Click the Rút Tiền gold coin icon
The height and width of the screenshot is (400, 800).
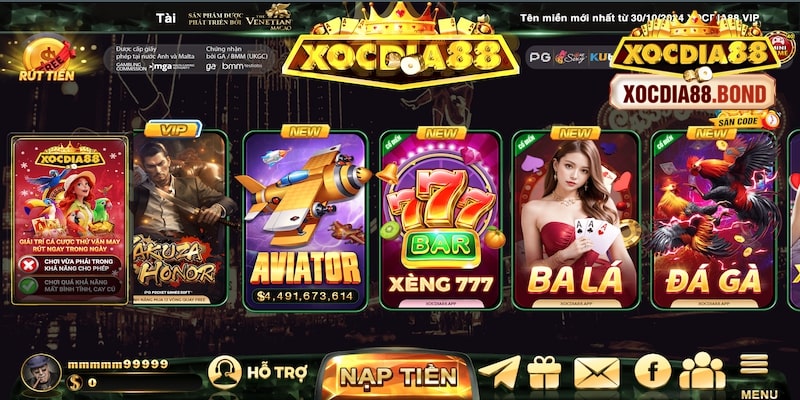pyautogui.click(x=47, y=58)
